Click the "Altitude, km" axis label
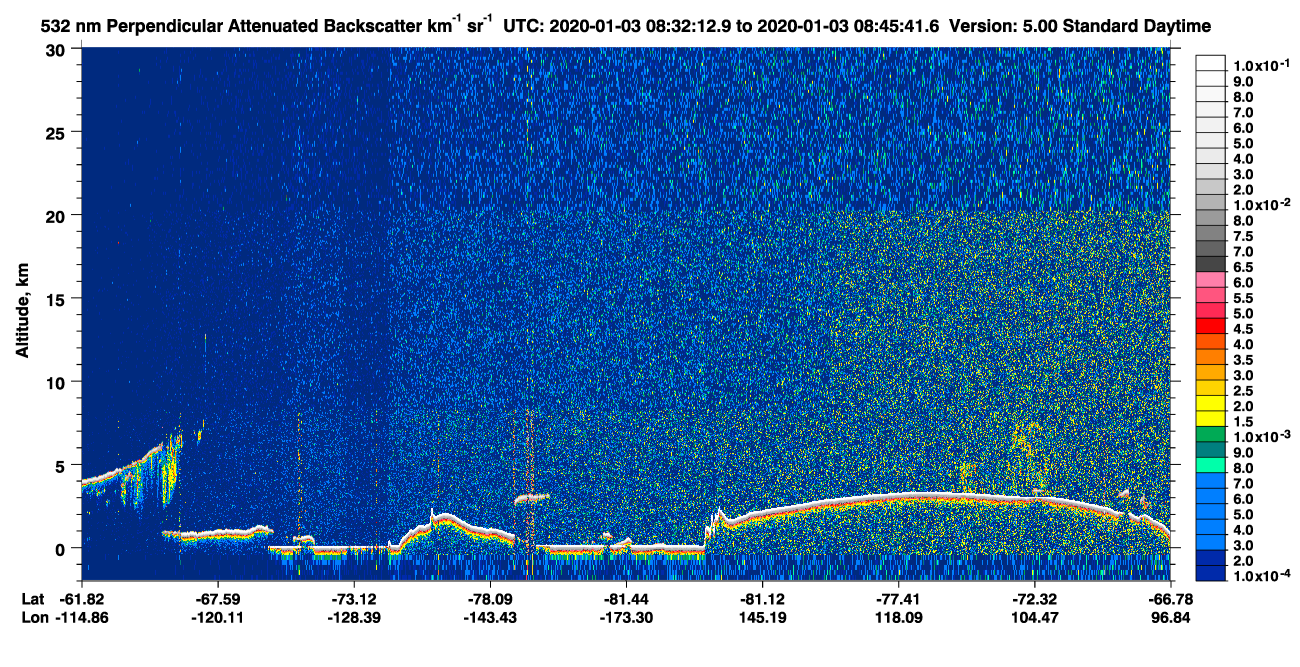Screen dimensions: 1300x667 23,313
